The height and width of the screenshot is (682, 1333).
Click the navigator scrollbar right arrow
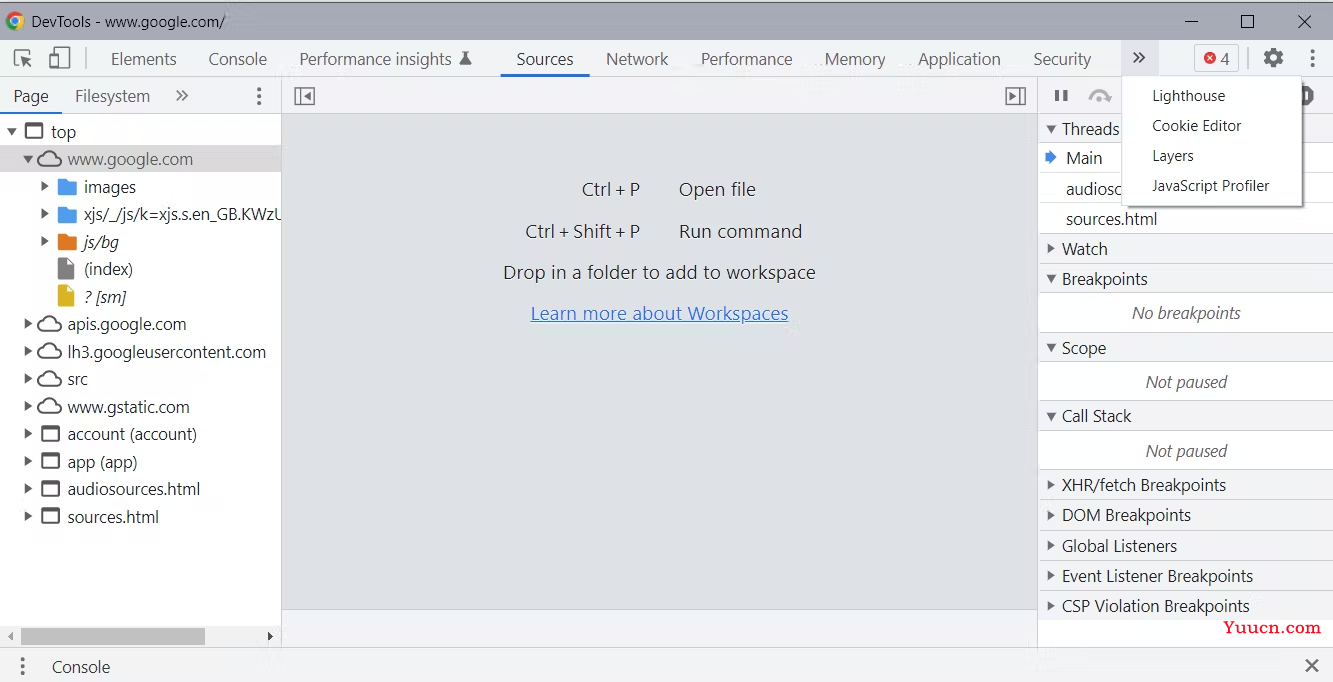tap(270, 636)
